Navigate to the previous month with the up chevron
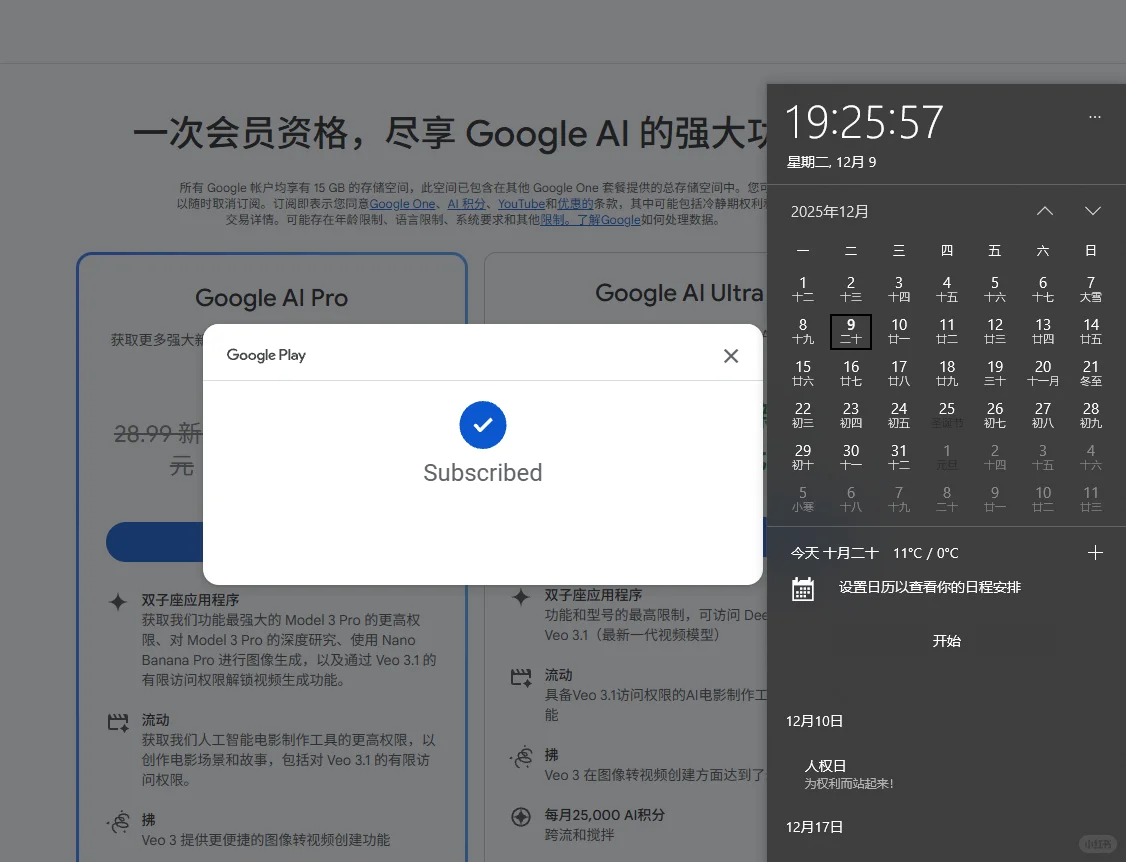Screen dimensions: 1126x862 [1044, 211]
